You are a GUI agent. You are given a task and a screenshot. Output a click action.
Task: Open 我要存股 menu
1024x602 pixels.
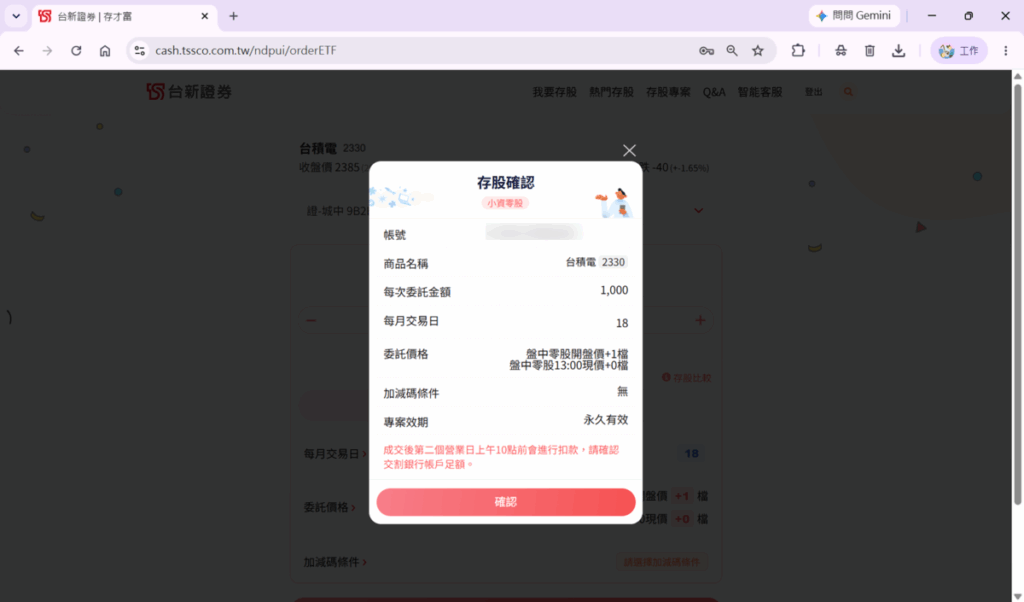554,92
